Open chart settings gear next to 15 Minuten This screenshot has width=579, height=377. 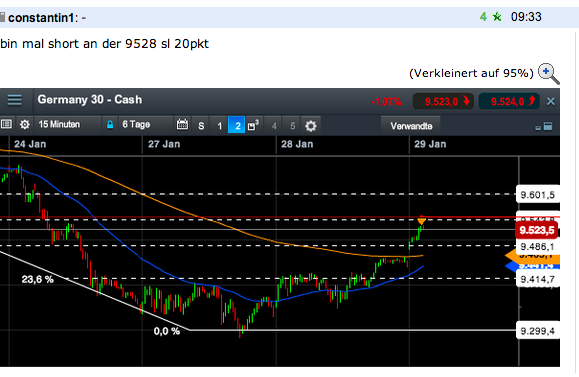coord(25,124)
